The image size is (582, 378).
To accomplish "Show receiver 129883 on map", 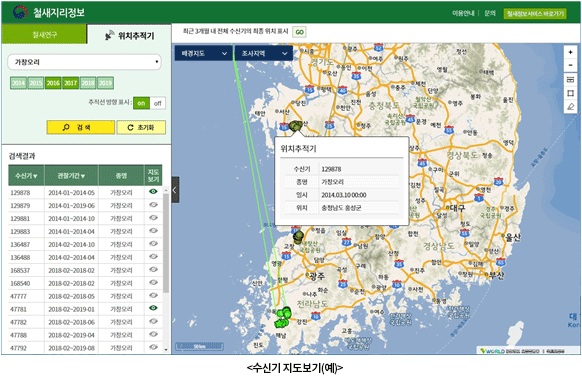I will pos(153,231).
